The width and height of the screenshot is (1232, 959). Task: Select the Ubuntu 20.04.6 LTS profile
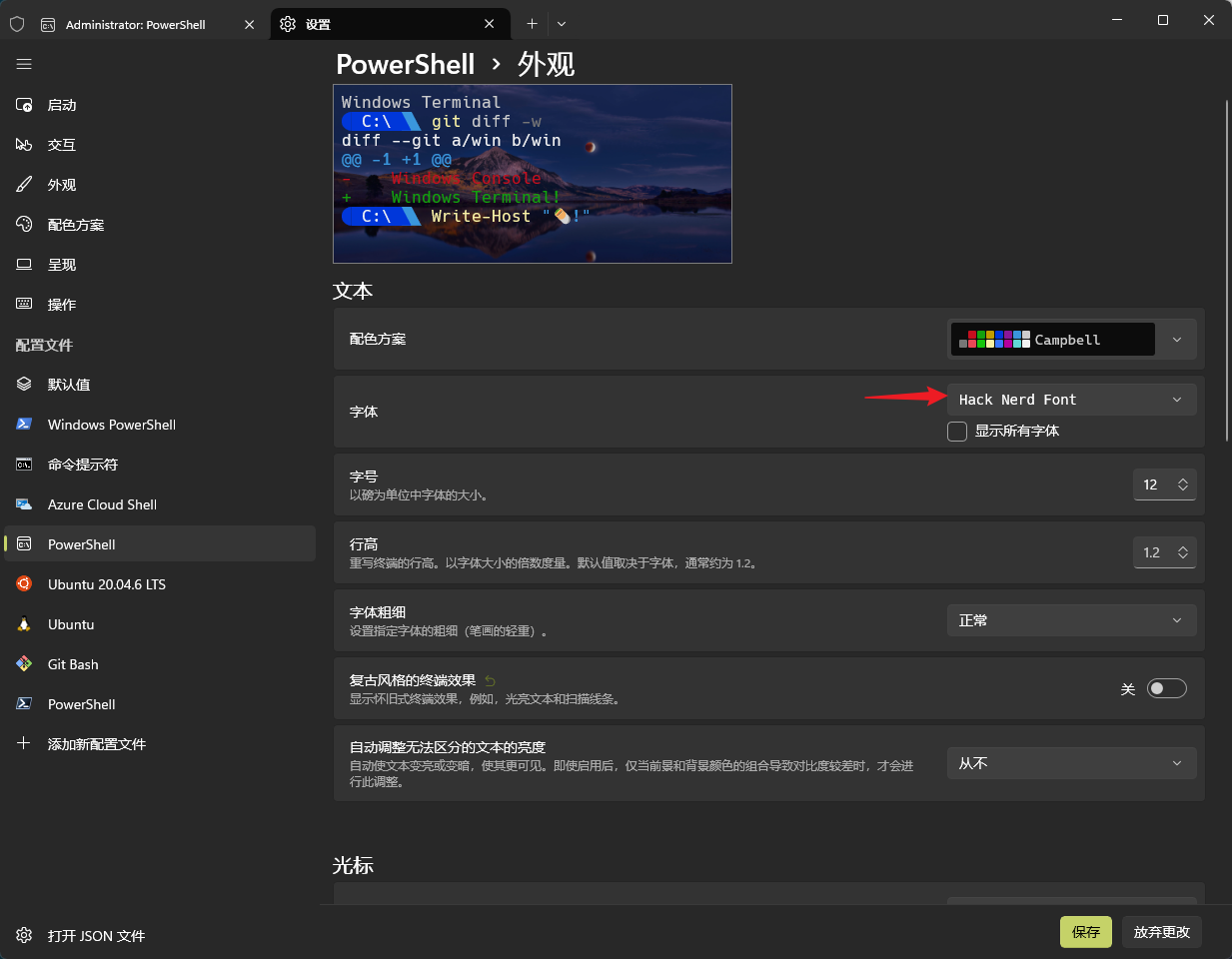(x=106, y=584)
